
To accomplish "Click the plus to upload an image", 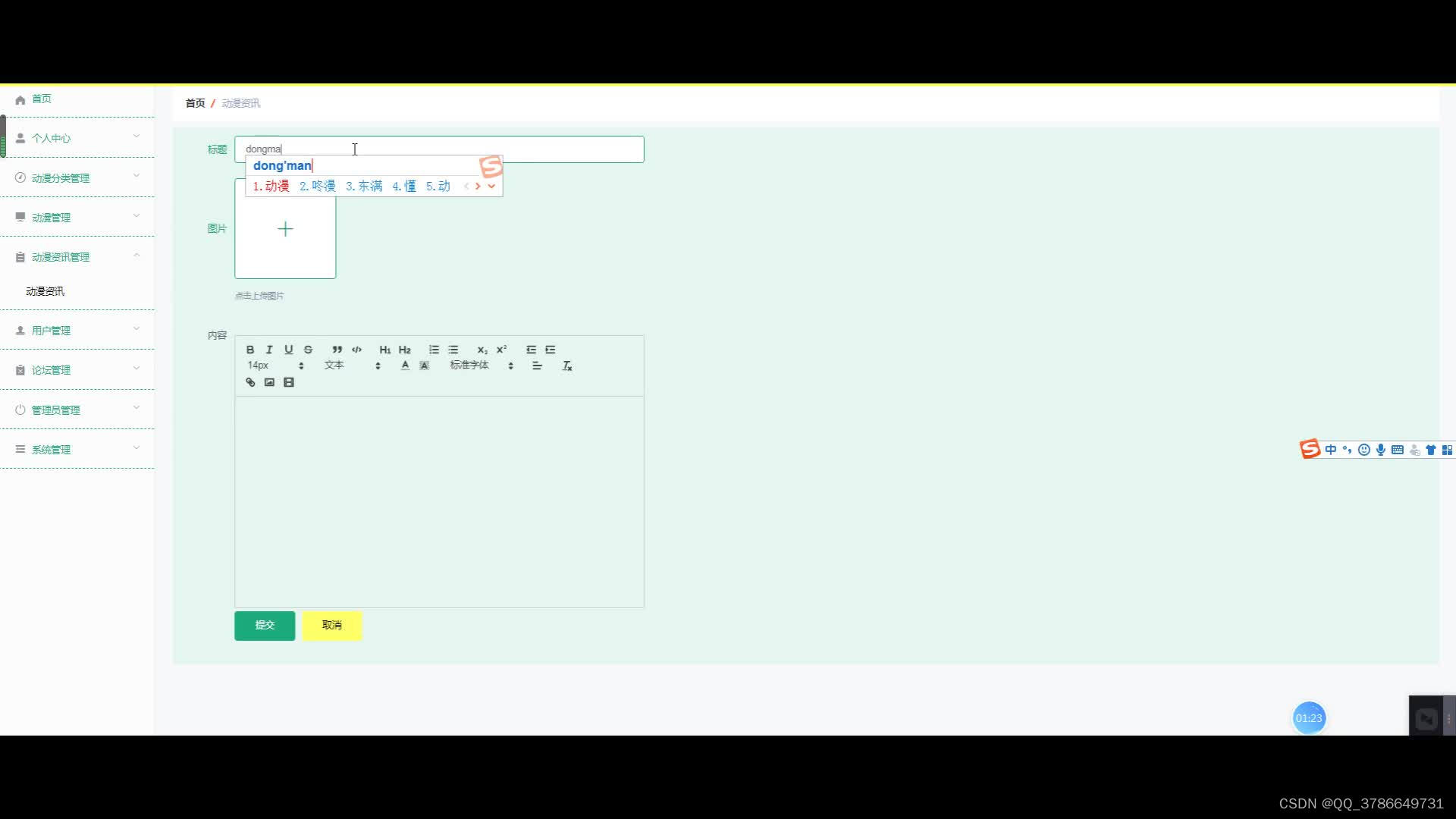I will (285, 229).
